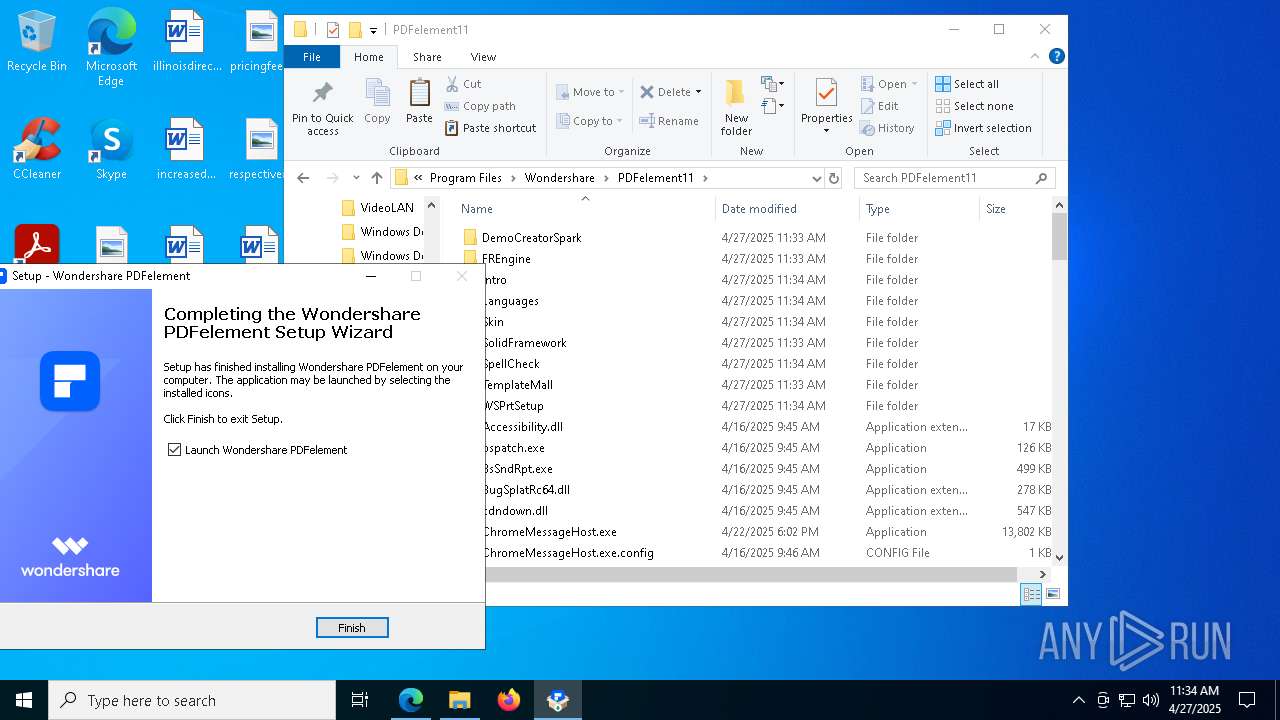
Task: Click Finish in the Setup wizard
Action: [x=352, y=628]
